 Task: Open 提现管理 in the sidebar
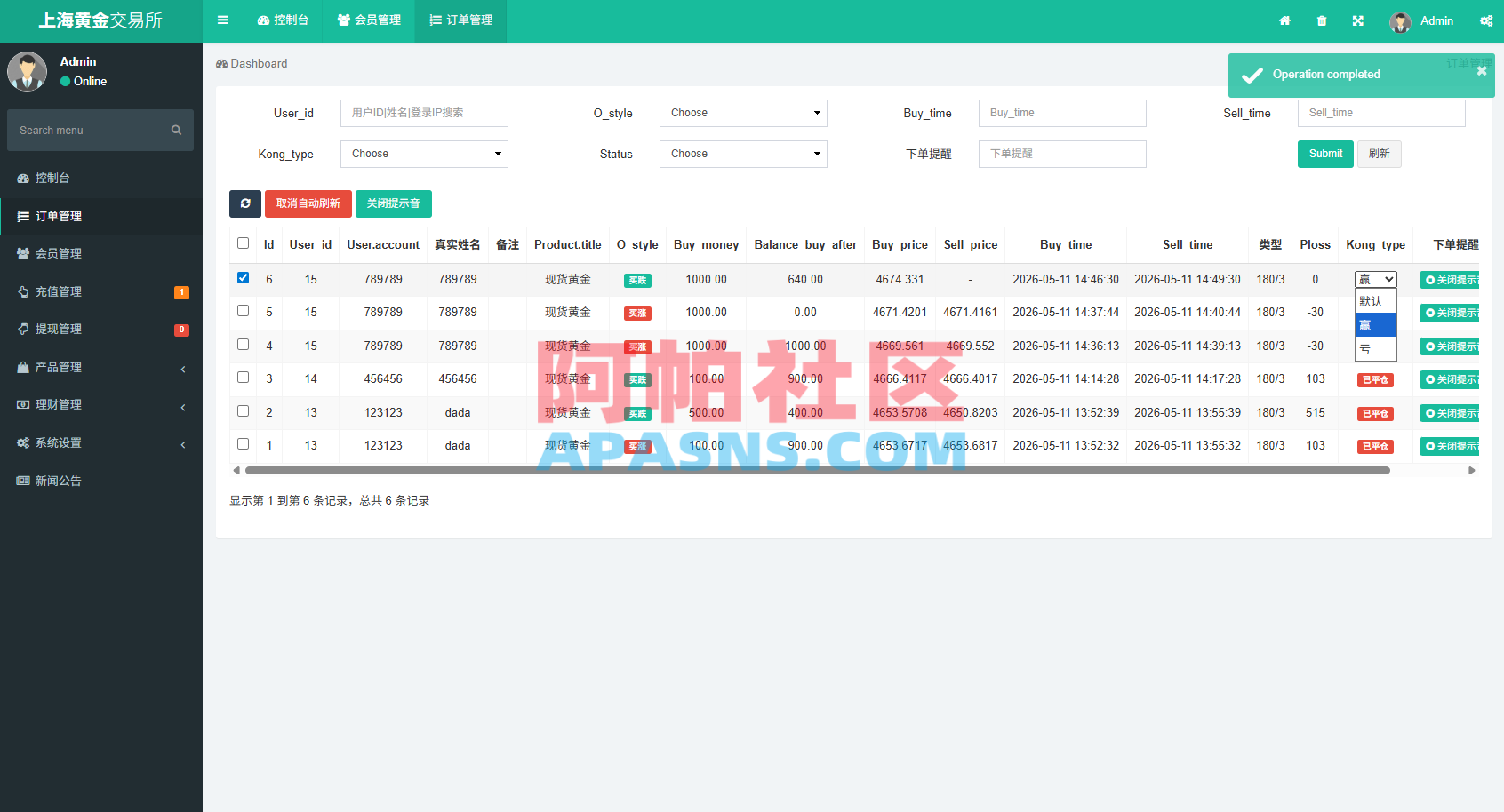pos(101,329)
